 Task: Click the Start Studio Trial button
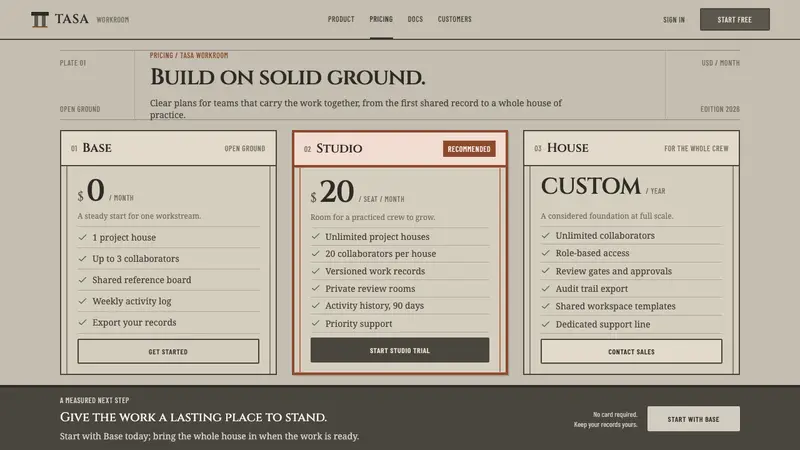coord(400,351)
